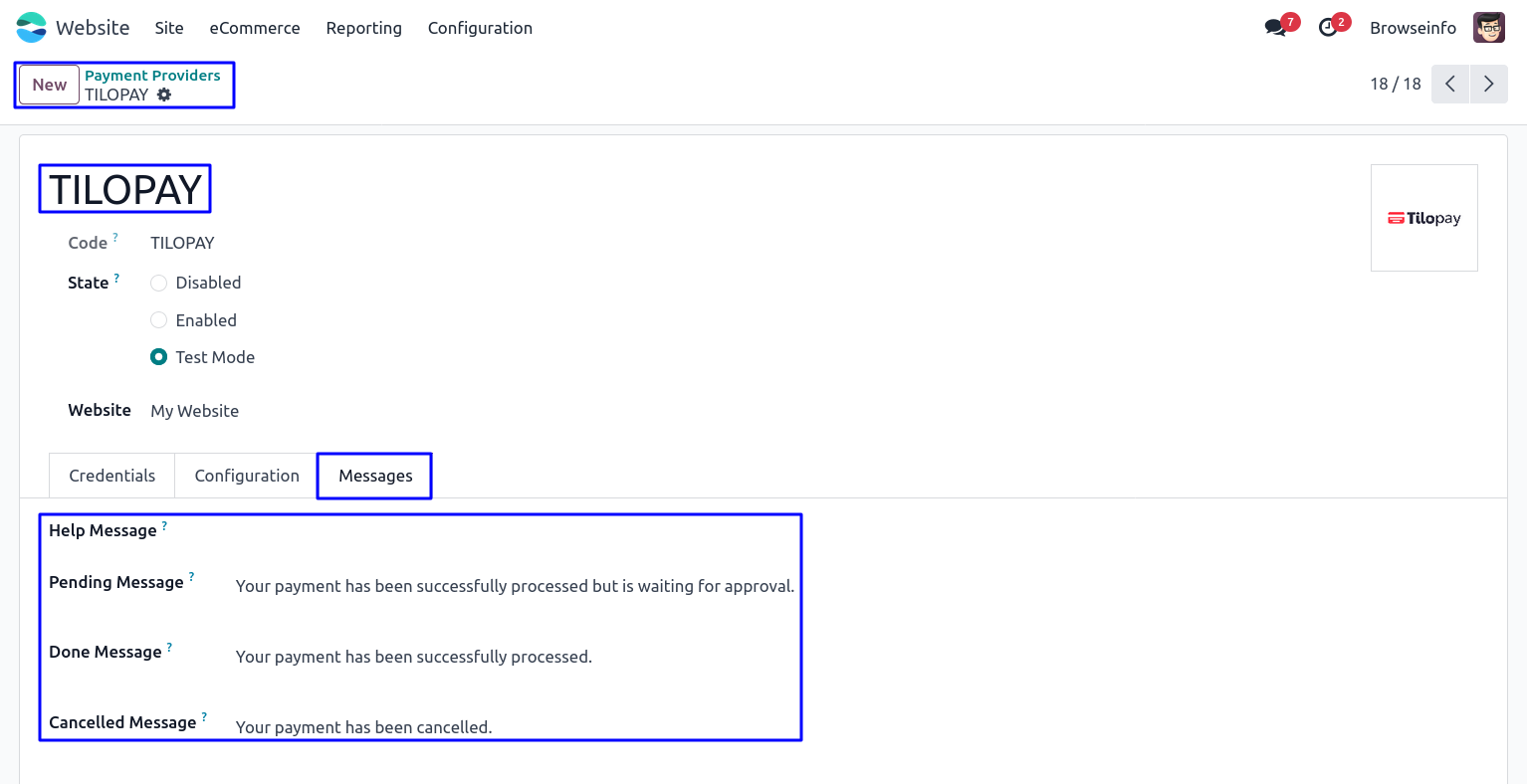Open the Configuration top menu

click(x=480, y=28)
